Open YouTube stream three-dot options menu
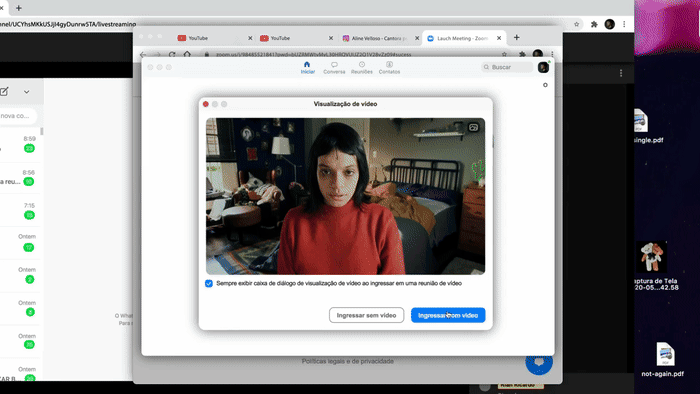700x394 pixels. pyautogui.click(x=621, y=73)
